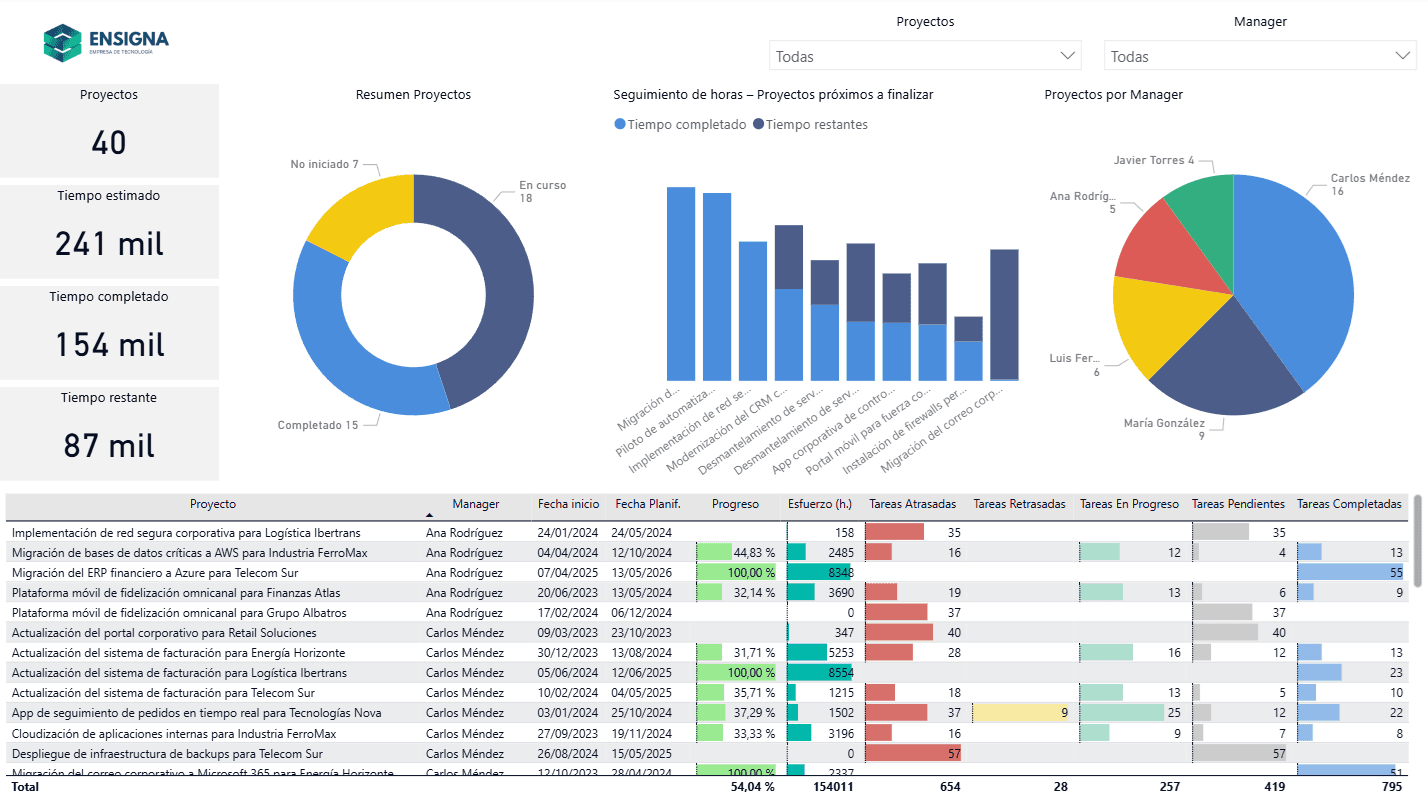Click the Ensigna company logo
The height and width of the screenshot is (800, 1428).
pos(104,42)
